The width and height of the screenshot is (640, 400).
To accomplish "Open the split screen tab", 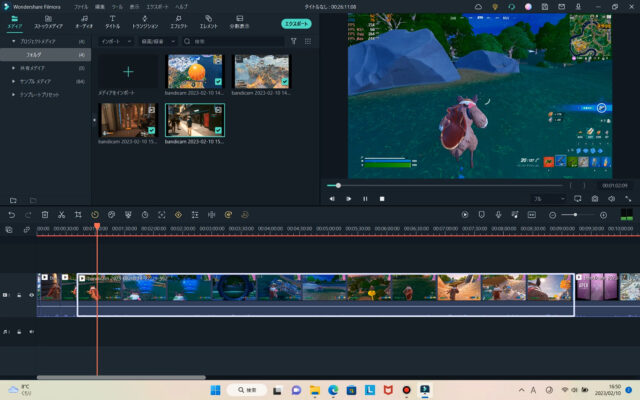I will click(x=240, y=22).
